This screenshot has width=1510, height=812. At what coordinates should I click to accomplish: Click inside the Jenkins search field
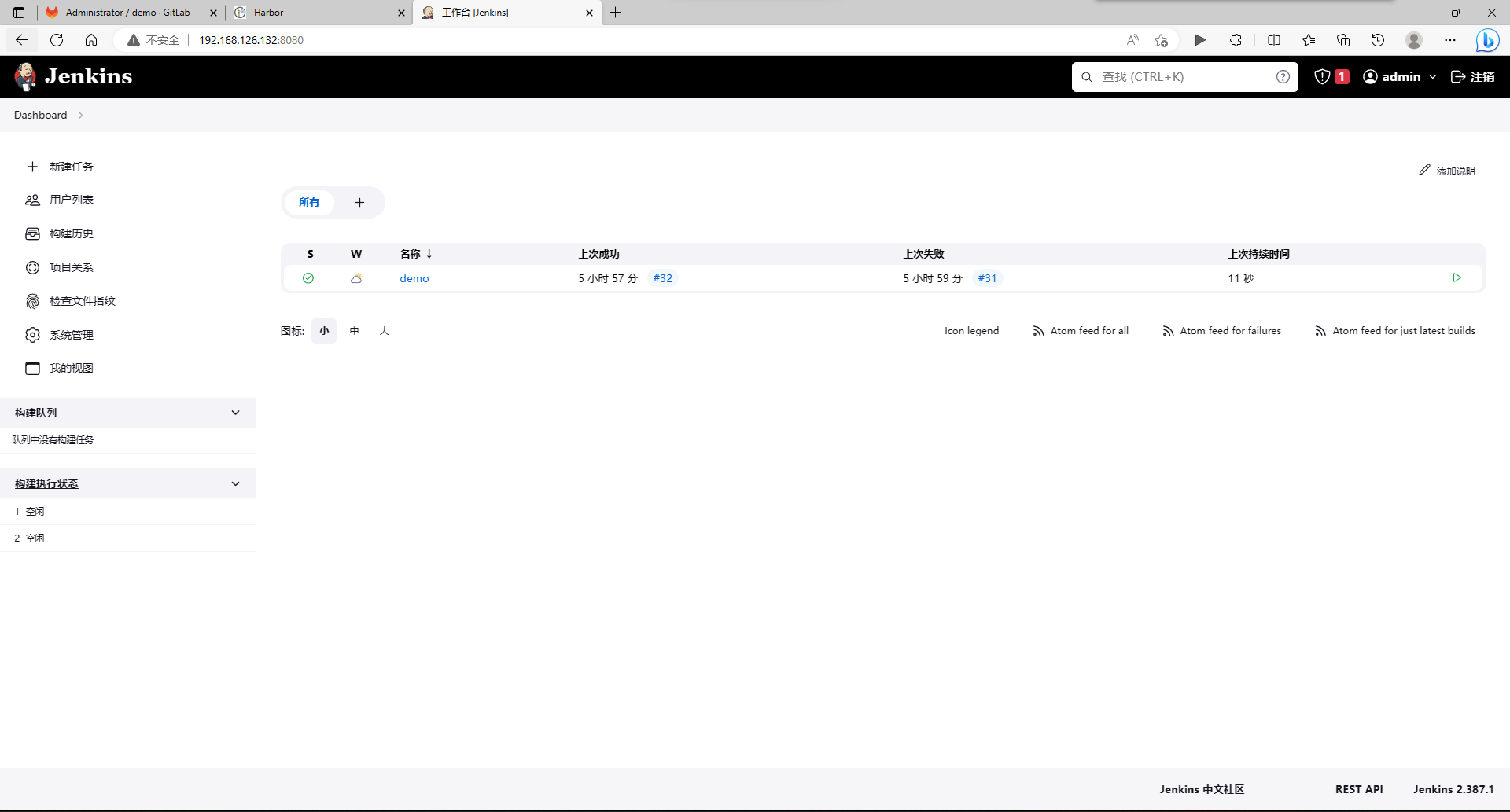coord(1180,76)
